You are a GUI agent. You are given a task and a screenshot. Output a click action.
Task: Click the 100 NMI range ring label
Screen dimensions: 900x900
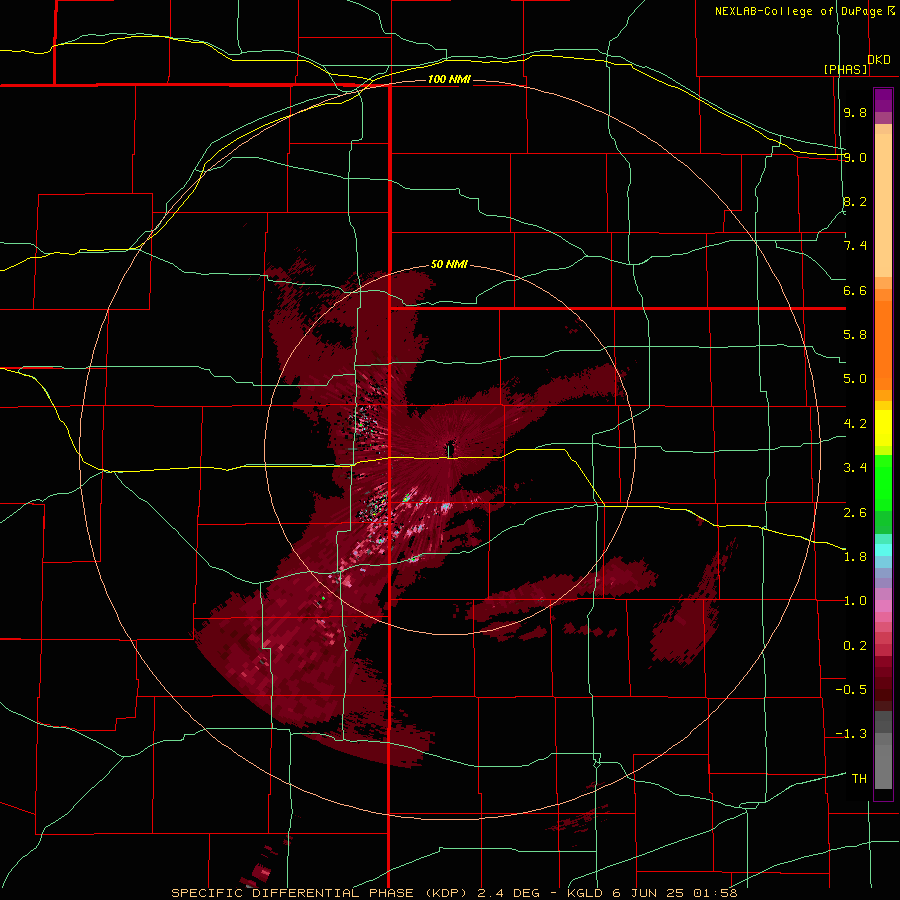click(449, 79)
